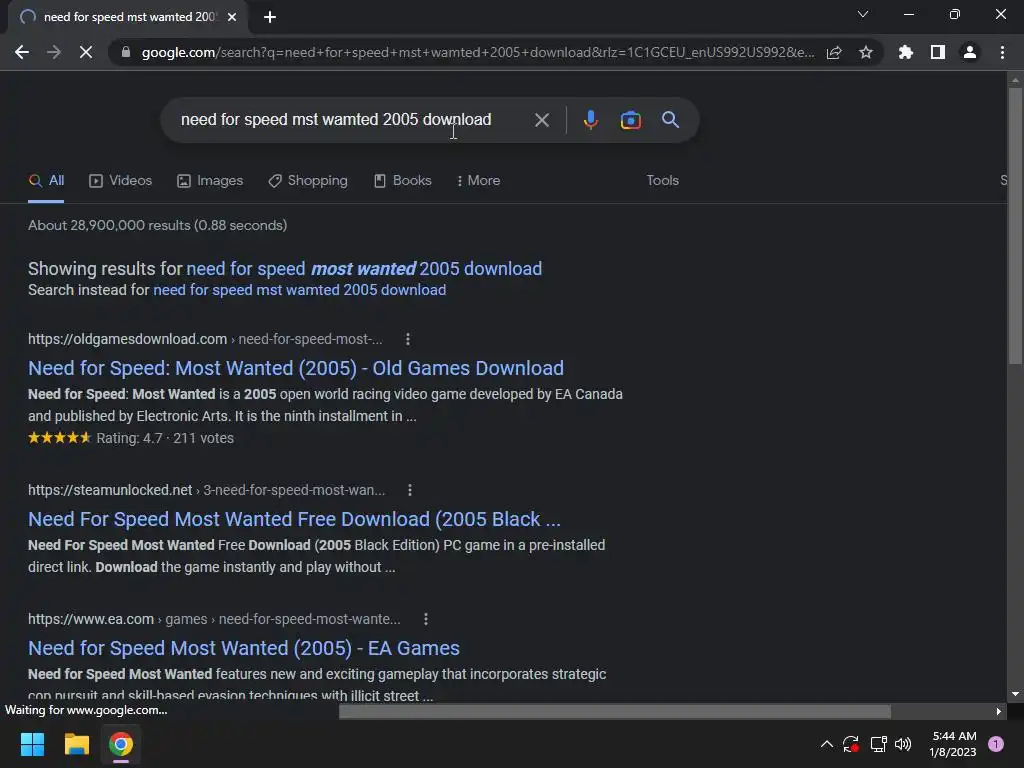
Task: Open the steamunlocked Free Download result
Action: 295,519
